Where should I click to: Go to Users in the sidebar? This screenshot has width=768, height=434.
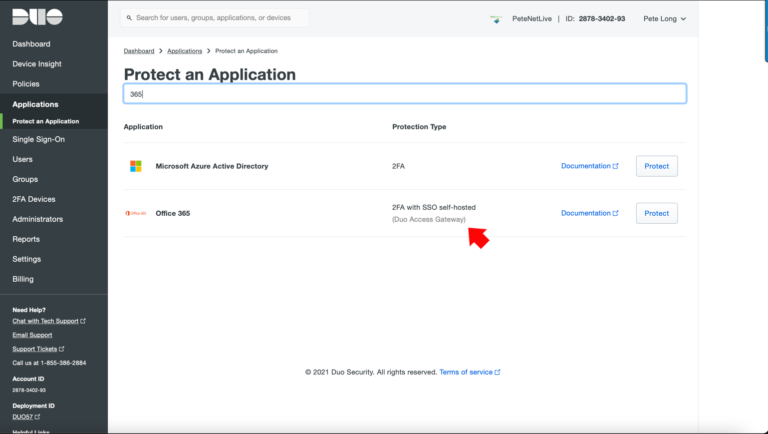23,159
